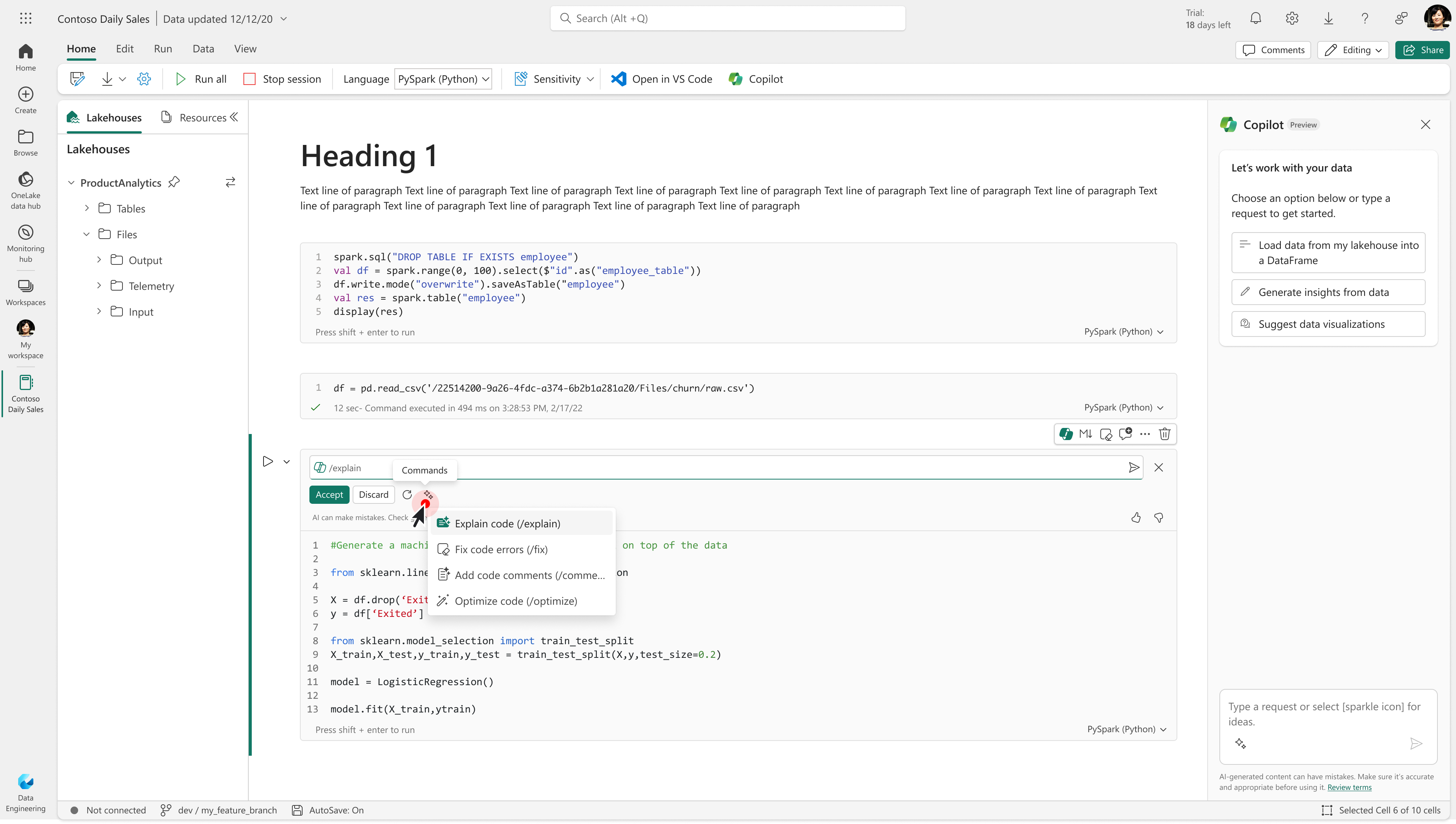Convert cell to Markdown via toolbar icon
The height and width of the screenshot is (824, 1456).
click(1085, 434)
